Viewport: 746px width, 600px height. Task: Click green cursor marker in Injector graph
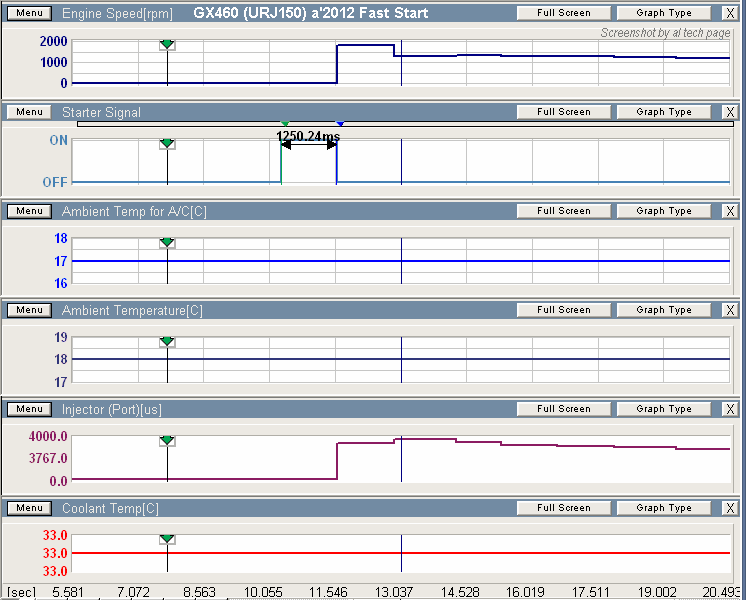[167, 441]
